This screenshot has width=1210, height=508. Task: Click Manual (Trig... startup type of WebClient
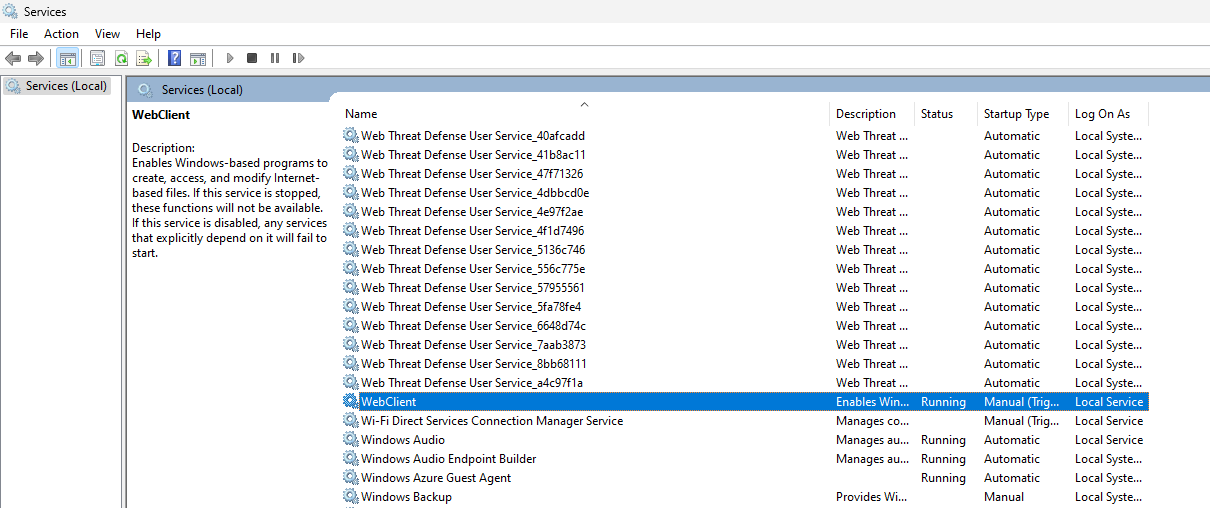(x=1021, y=402)
